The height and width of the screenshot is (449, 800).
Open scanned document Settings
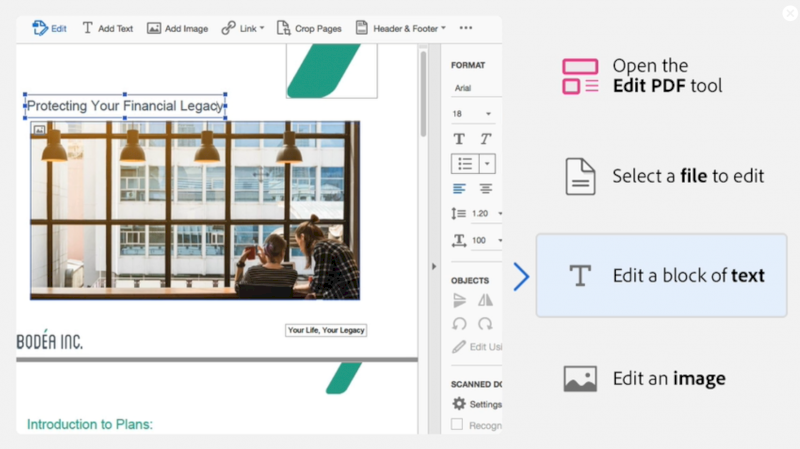click(477, 404)
